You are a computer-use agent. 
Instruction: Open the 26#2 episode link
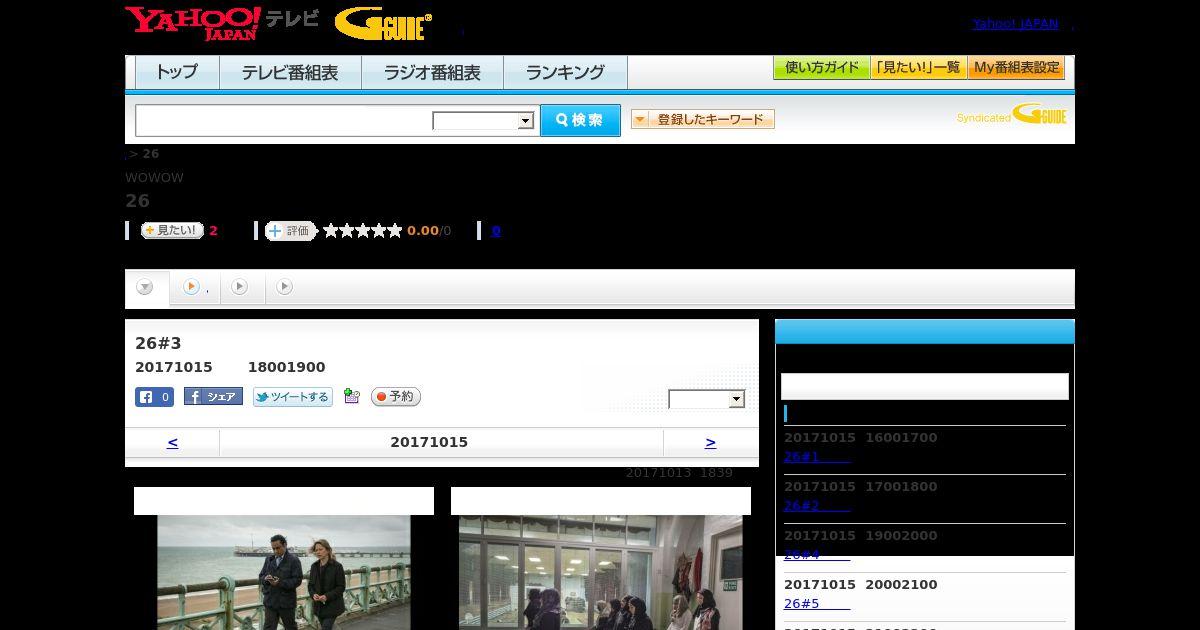pyautogui.click(x=816, y=506)
